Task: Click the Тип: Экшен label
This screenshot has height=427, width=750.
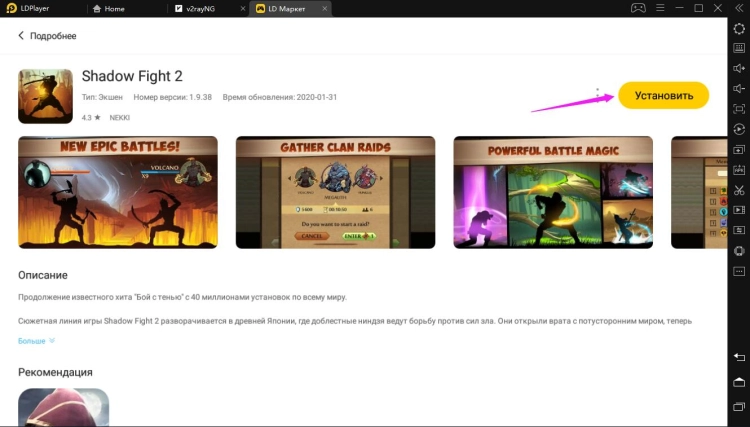Action: coord(102,97)
